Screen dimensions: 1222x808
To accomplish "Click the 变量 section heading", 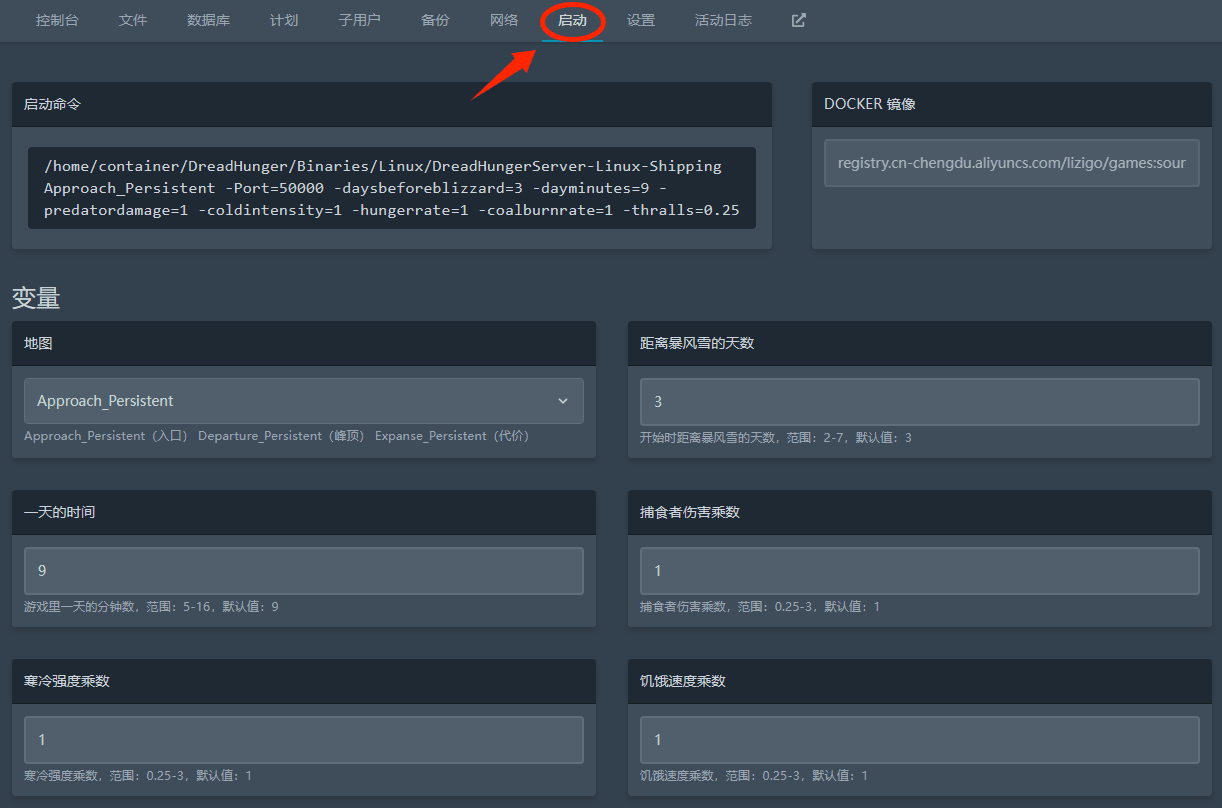I will click(x=36, y=297).
